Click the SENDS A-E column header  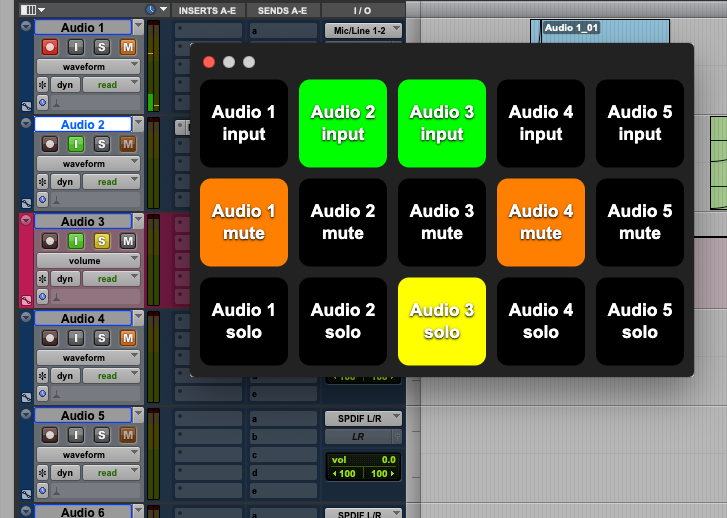click(282, 10)
